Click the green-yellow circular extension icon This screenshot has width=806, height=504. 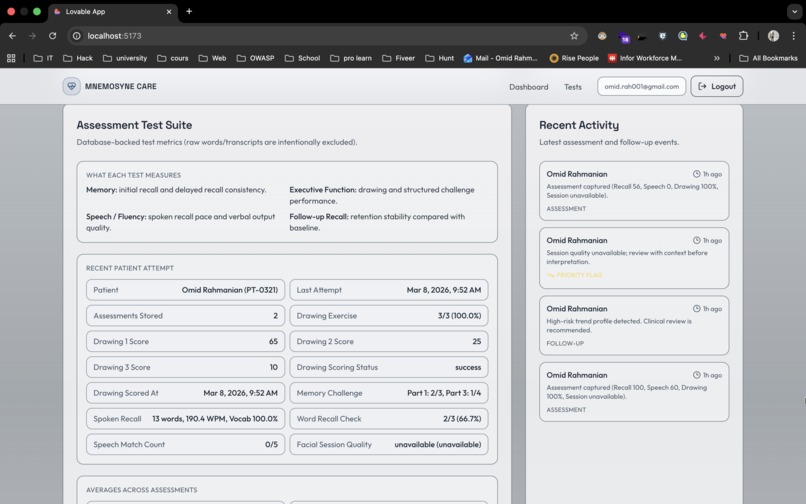pyautogui.click(x=683, y=36)
